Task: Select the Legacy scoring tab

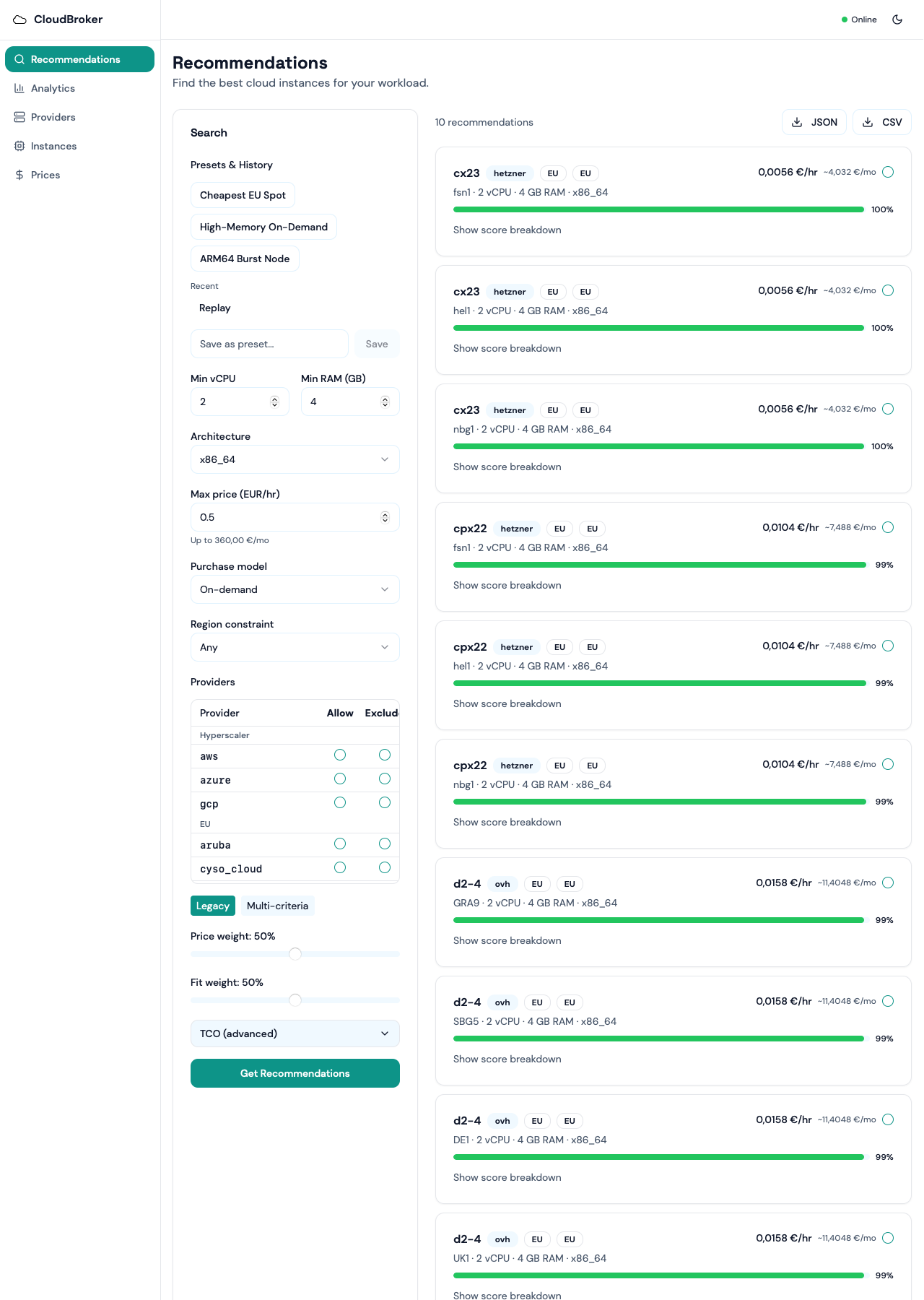Action: [x=212, y=906]
